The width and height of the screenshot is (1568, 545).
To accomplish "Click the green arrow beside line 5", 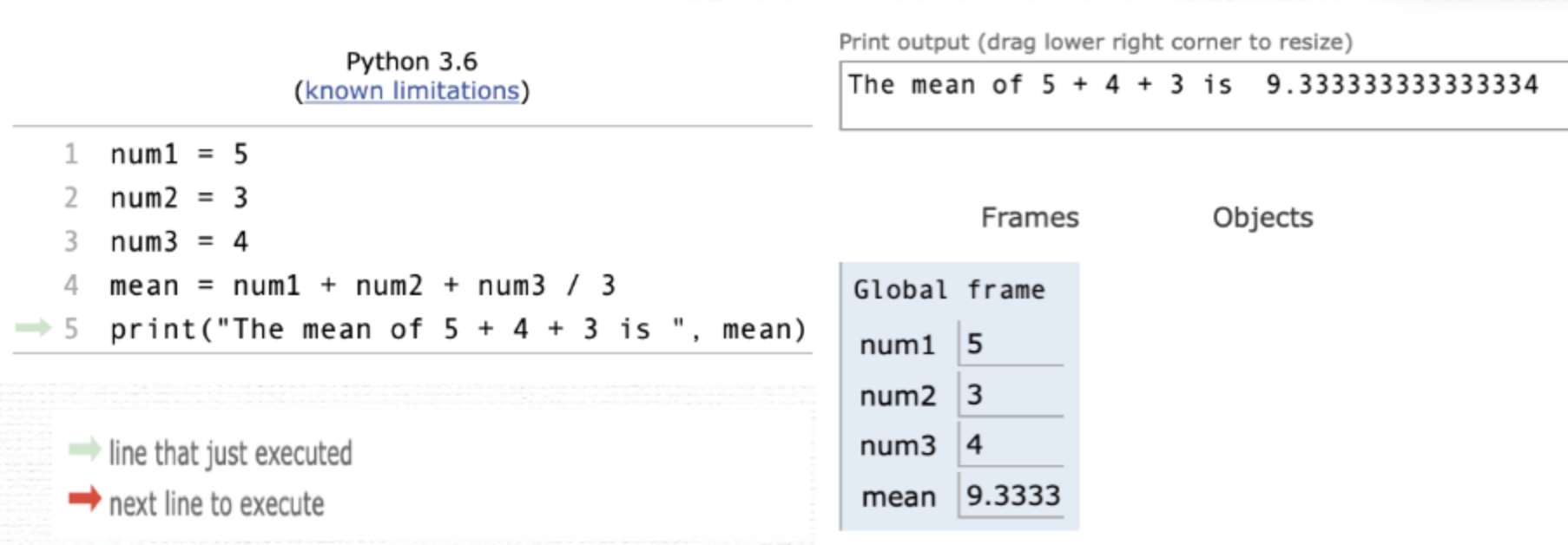I will tap(34, 327).
